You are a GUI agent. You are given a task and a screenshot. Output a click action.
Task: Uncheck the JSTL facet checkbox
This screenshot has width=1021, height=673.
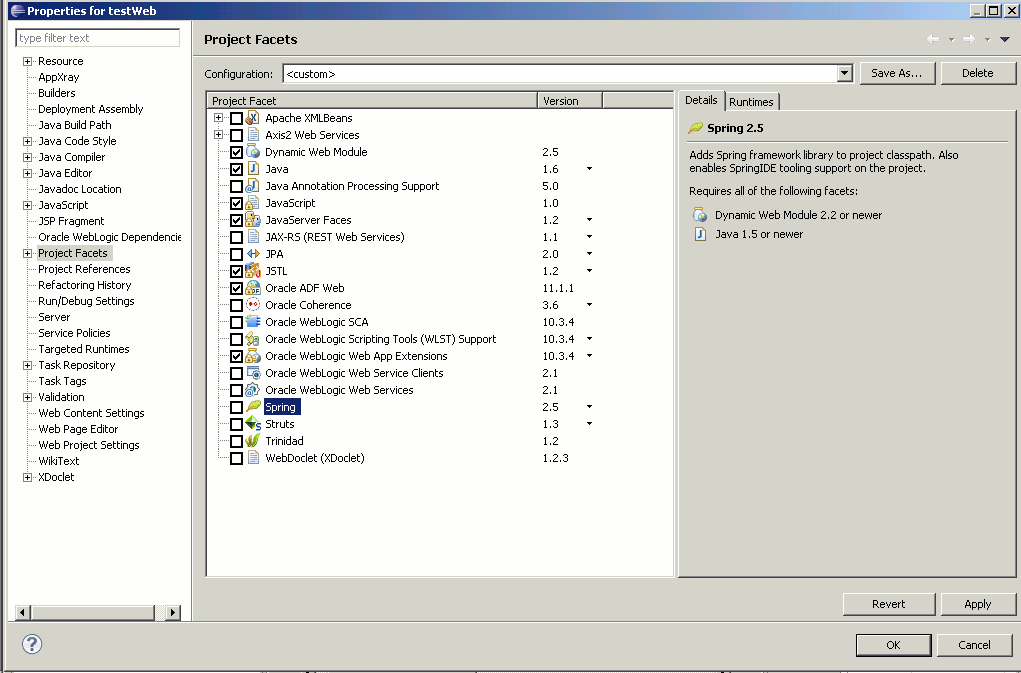click(x=236, y=271)
